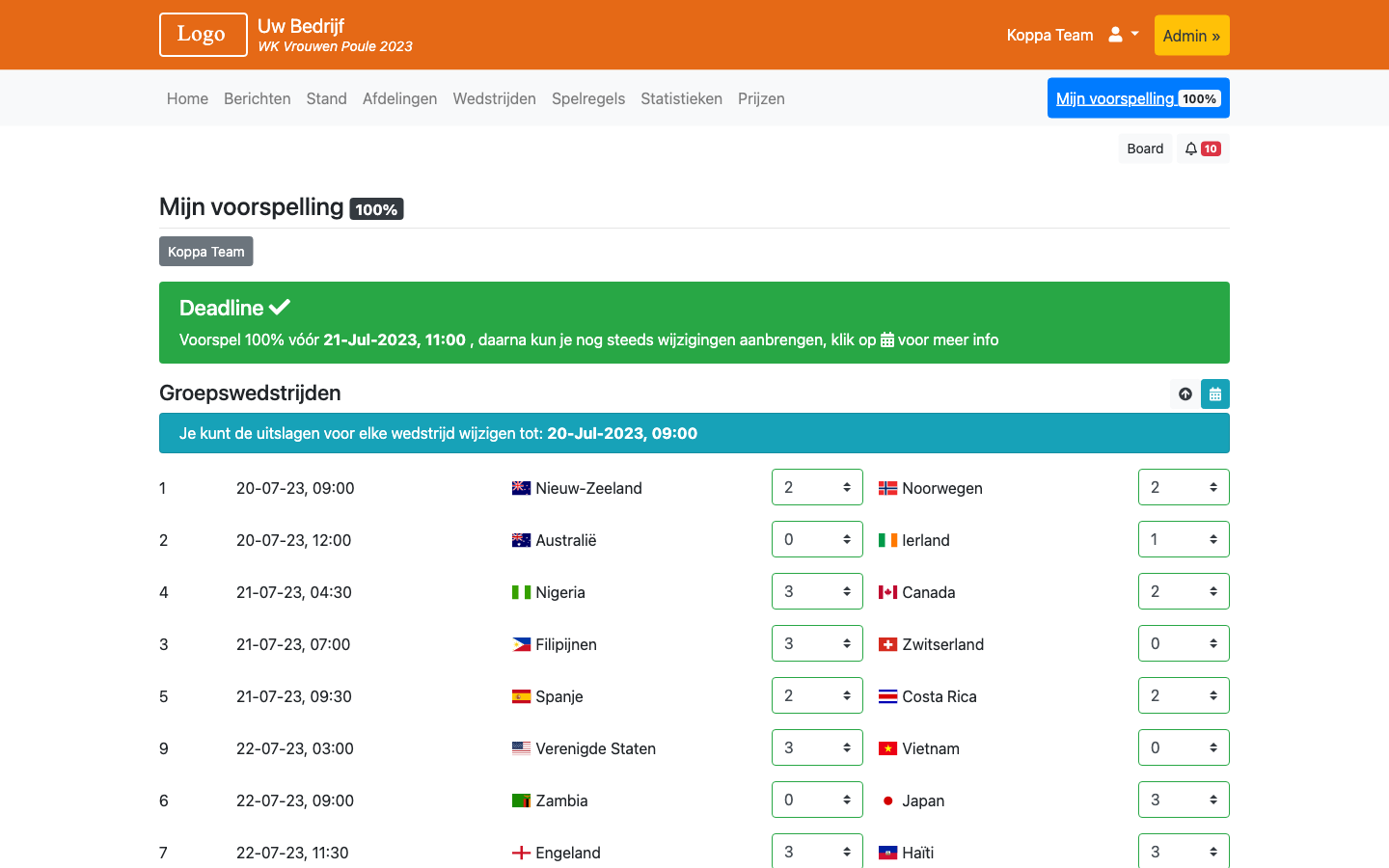Click the Koppa Team name in header
The width and height of the screenshot is (1389, 868).
point(1050,35)
